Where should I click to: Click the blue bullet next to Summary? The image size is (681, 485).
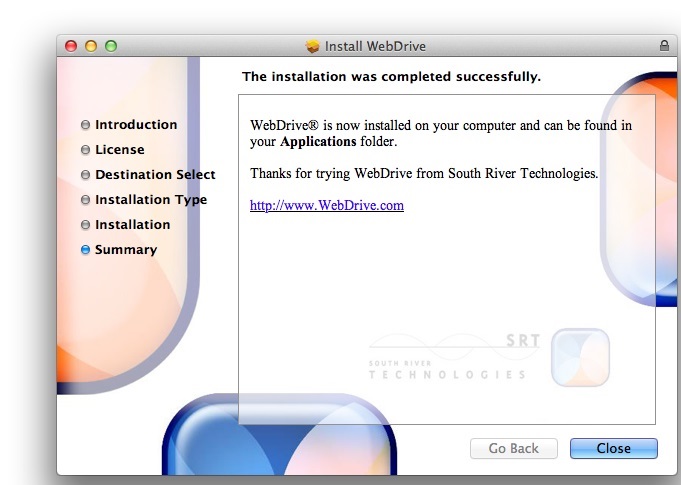(x=86, y=250)
